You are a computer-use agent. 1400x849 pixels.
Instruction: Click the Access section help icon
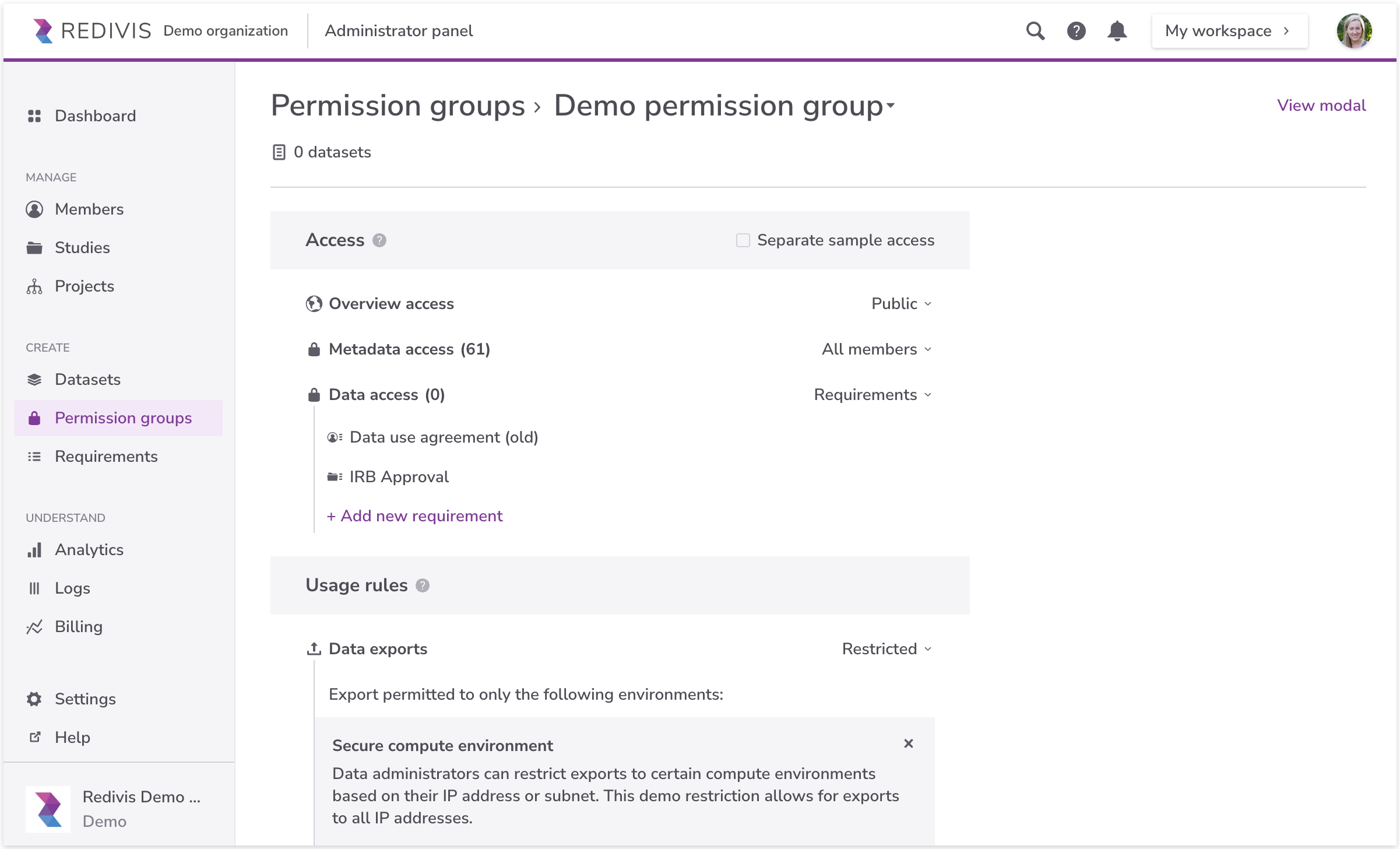(x=379, y=240)
